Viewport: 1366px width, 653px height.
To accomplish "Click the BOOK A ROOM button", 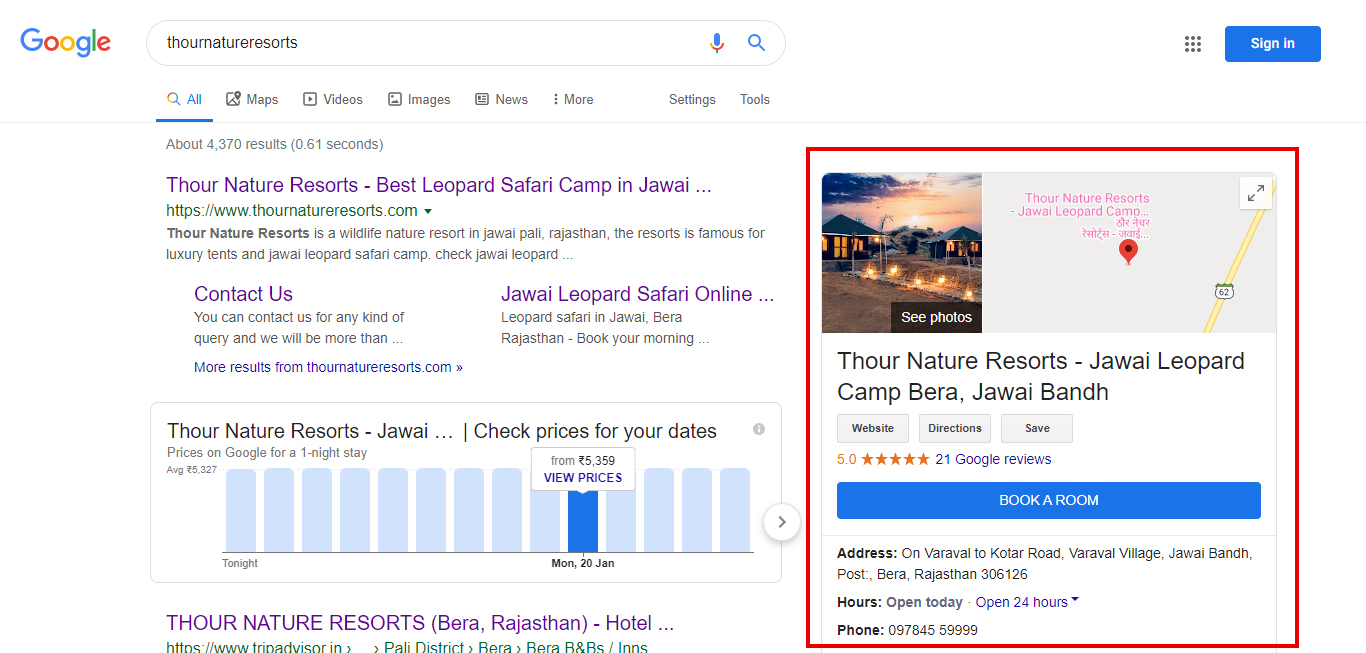I will [x=1049, y=500].
